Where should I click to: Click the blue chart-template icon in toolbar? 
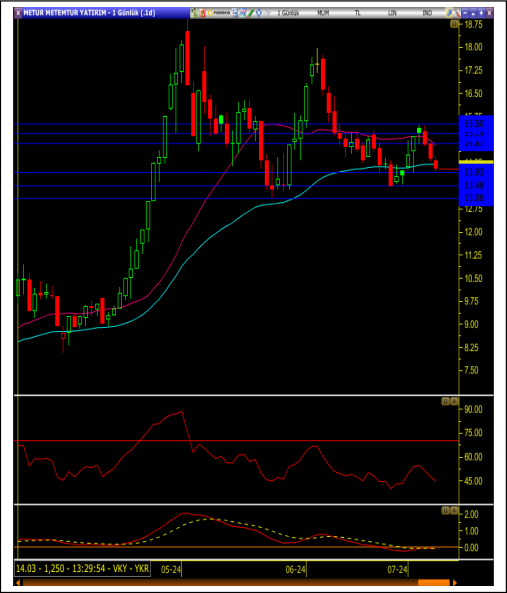[x=235, y=13]
